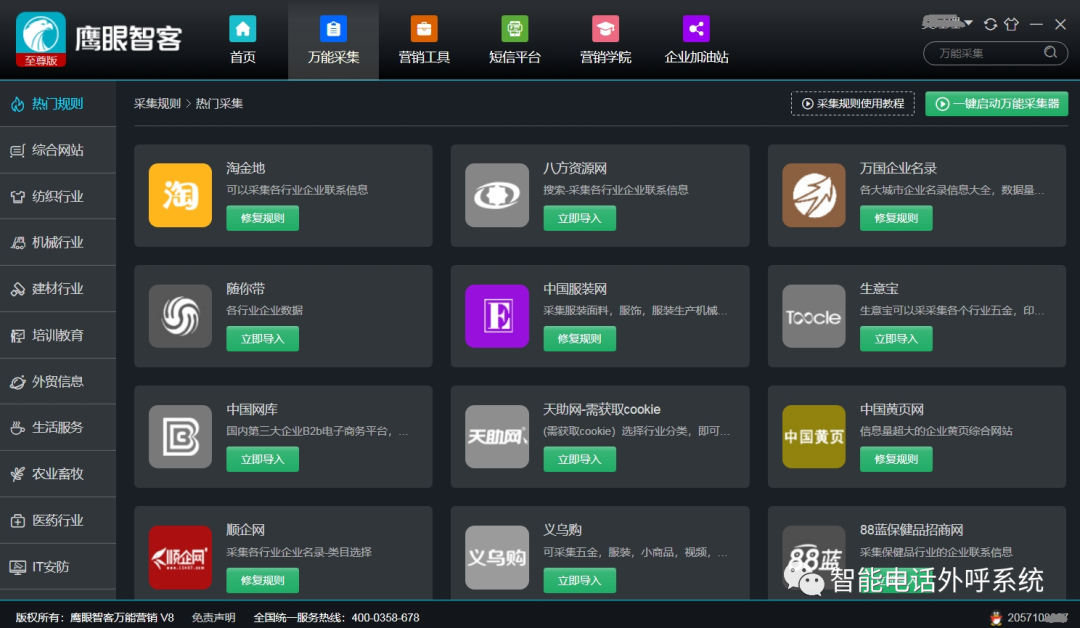The image size is (1080, 628).
Task: Click the red 顺企网 icon
Action: tap(180, 558)
